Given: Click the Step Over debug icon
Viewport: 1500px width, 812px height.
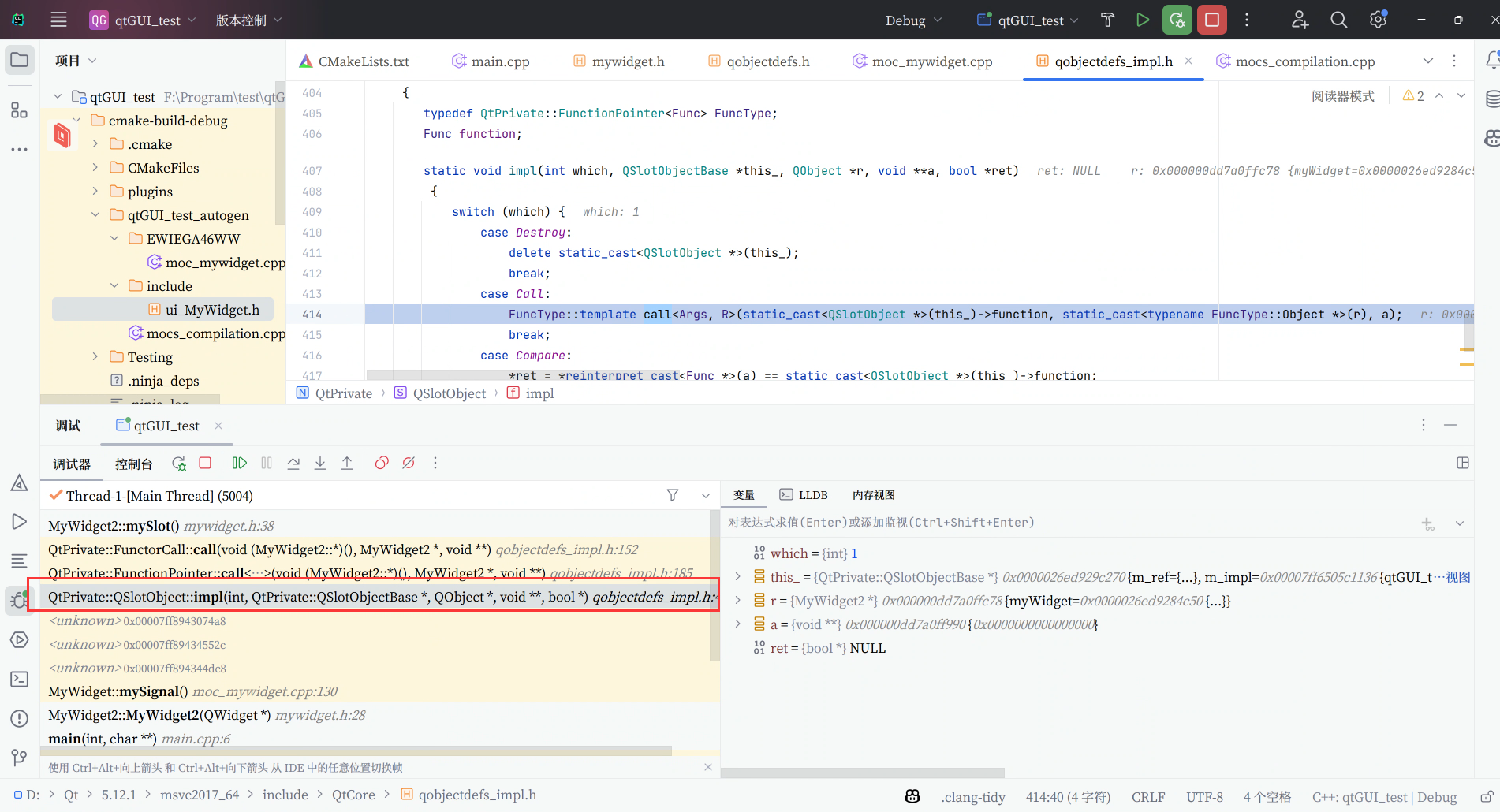Looking at the screenshot, I should coord(293,464).
